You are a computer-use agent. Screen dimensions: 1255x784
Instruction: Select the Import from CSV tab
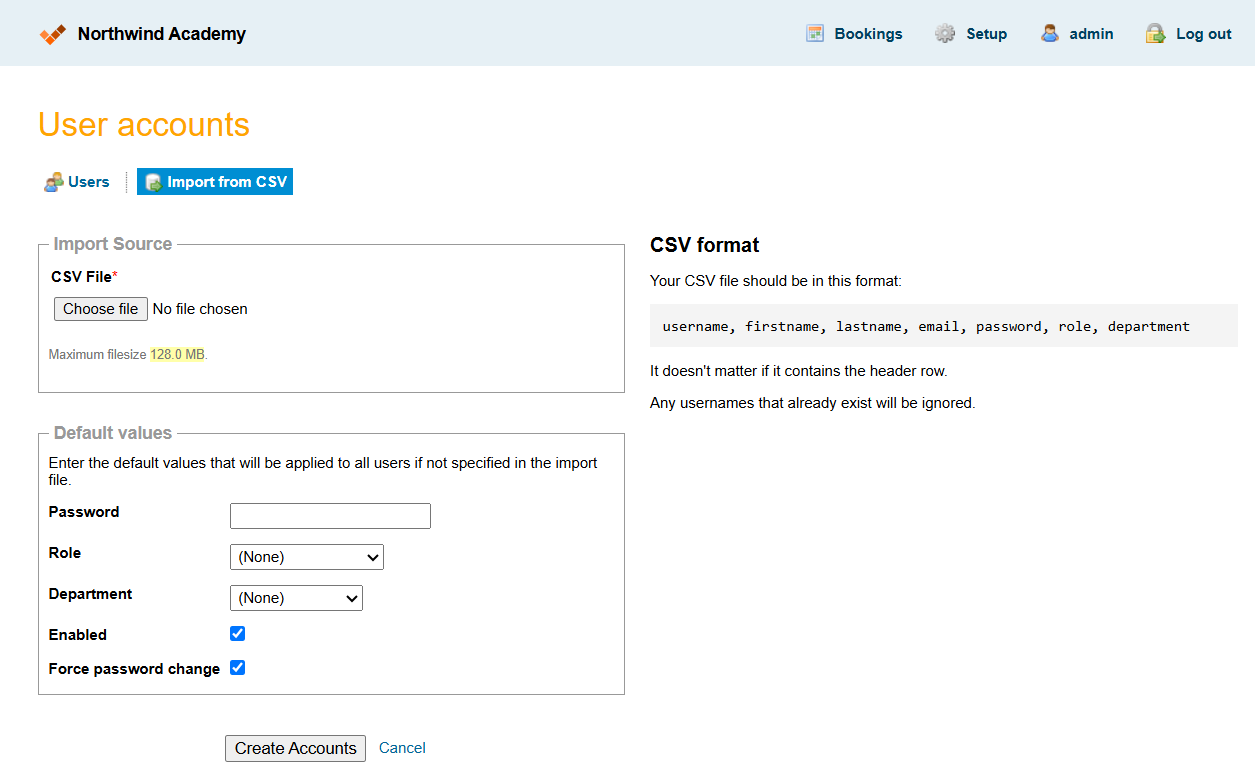click(226, 182)
